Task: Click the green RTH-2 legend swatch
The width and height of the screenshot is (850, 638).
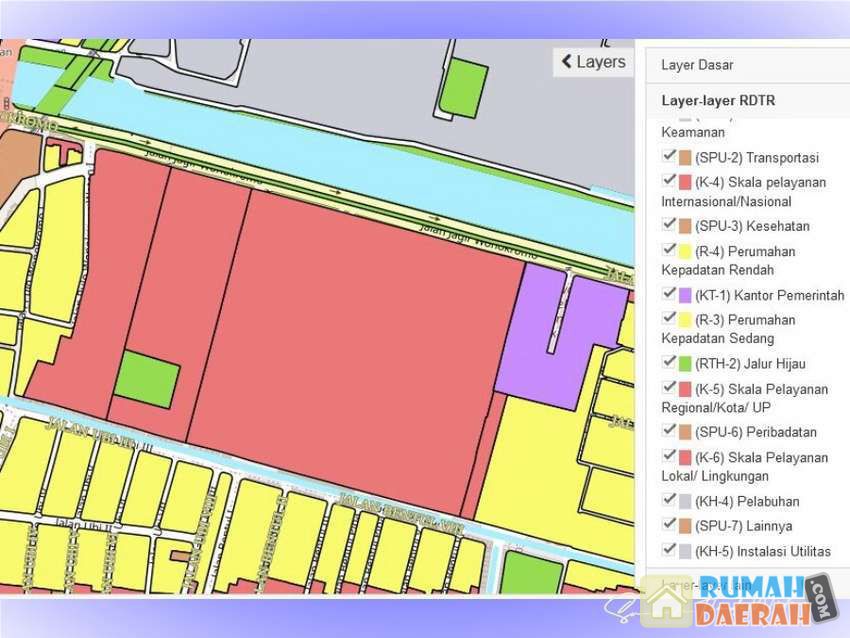Action: (685, 363)
